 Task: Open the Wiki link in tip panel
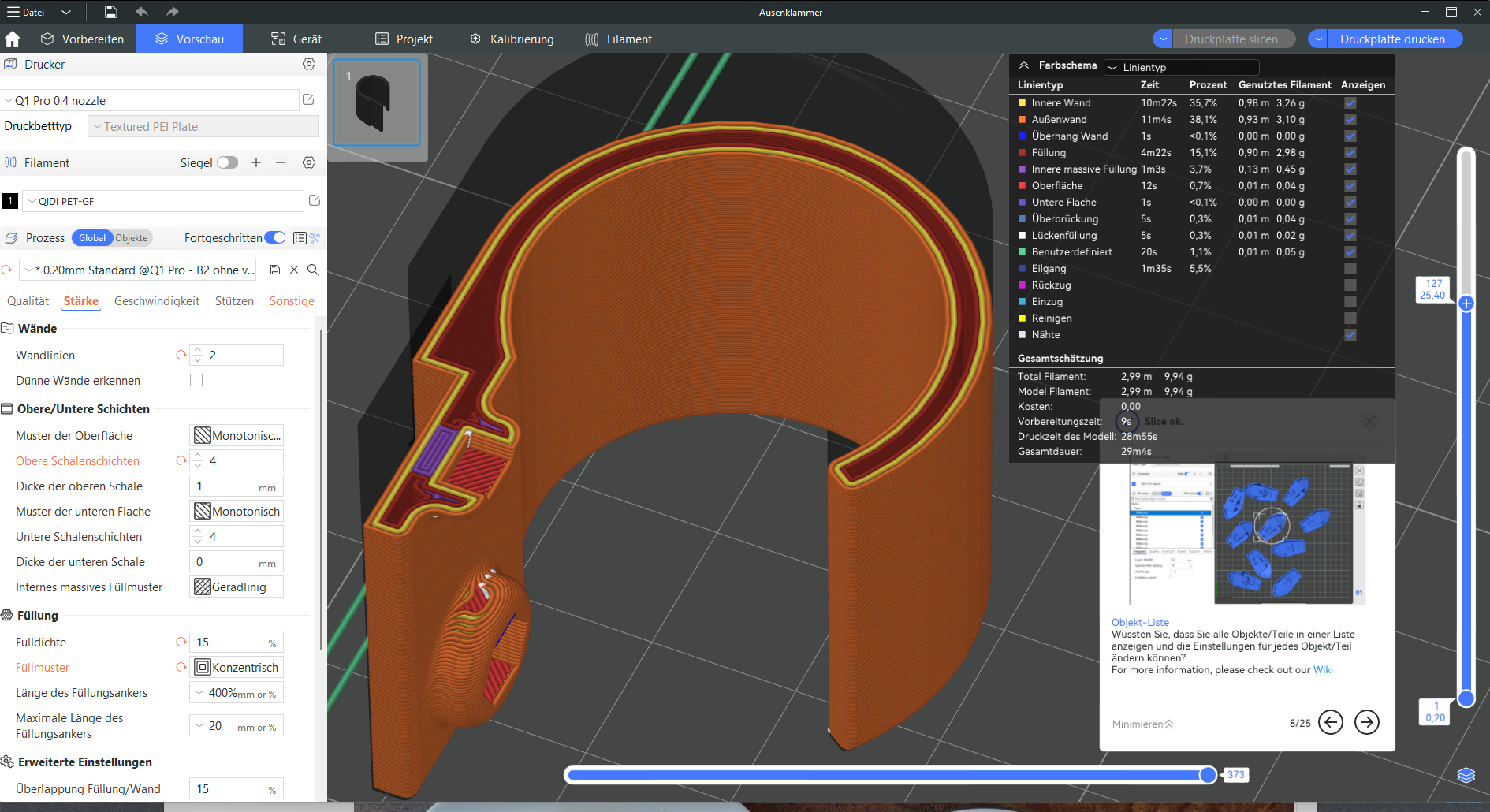click(x=1322, y=669)
